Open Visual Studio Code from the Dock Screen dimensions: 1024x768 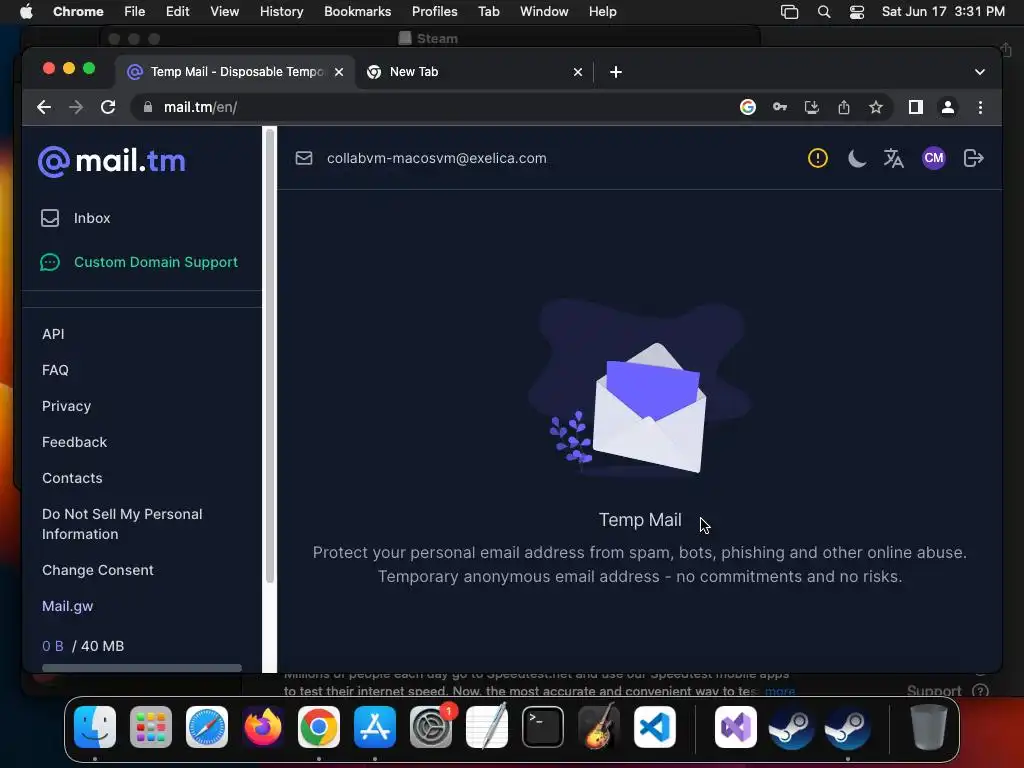[x=654, y=727]
